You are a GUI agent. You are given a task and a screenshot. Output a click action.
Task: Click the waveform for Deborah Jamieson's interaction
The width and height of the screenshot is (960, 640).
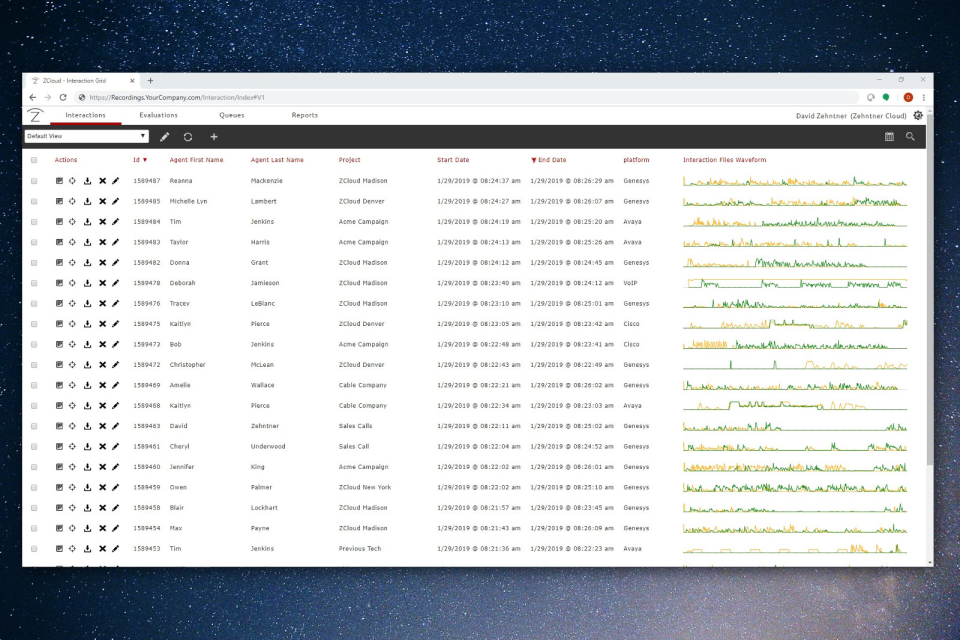click(x=795, y=283)
